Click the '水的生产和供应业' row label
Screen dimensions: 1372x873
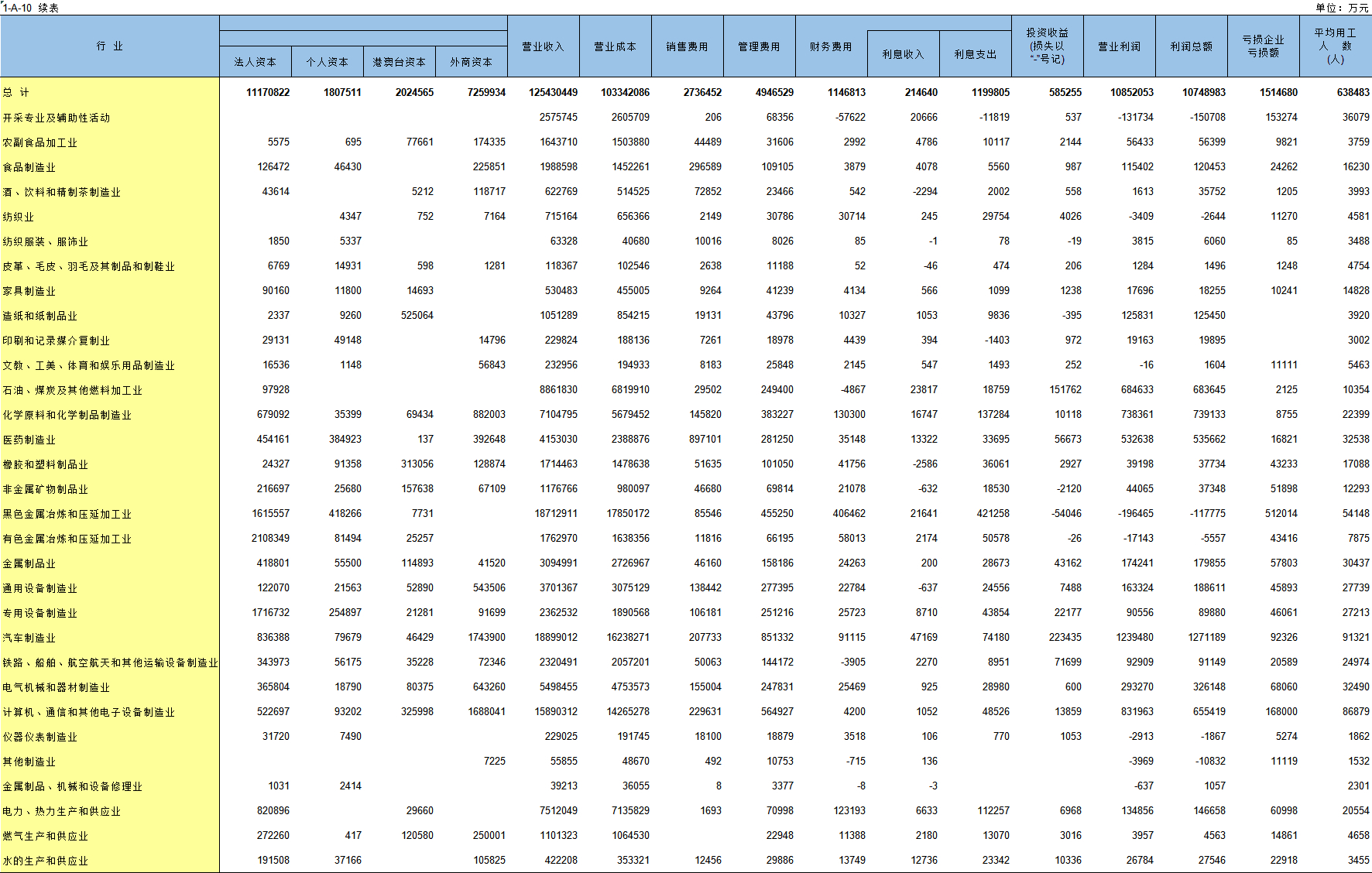coord(46,861)
